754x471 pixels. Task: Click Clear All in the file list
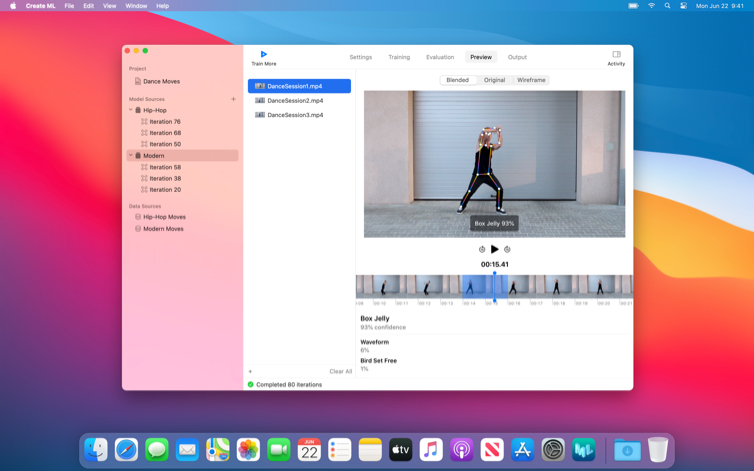pyautogui.click(x=340, y=371)
